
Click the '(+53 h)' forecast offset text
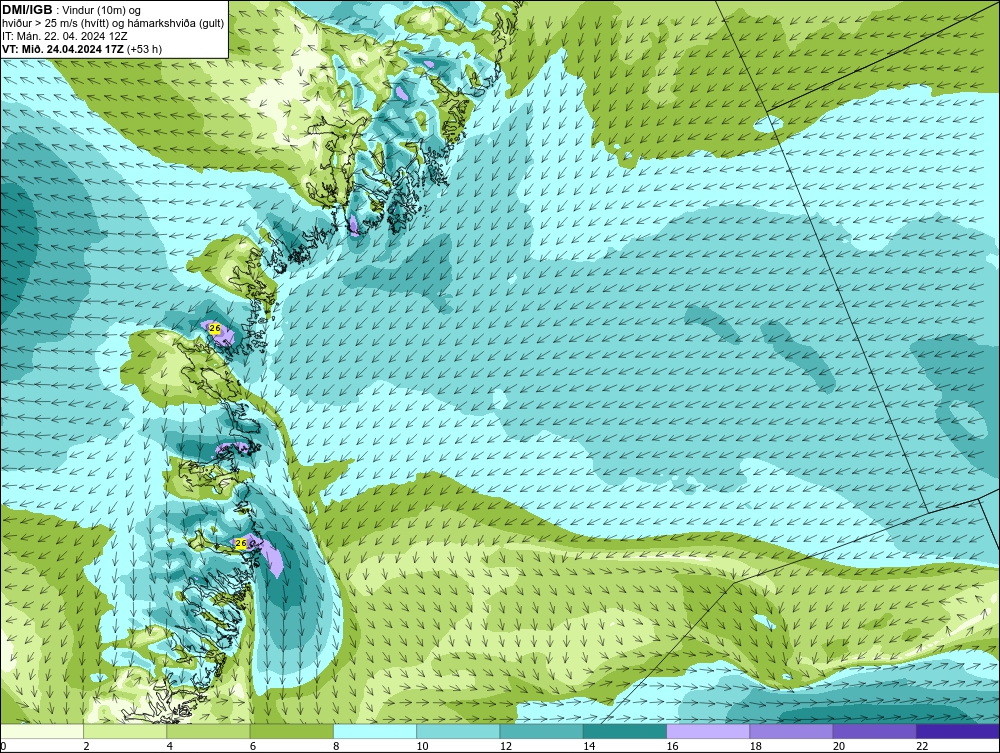click(145, 49)
